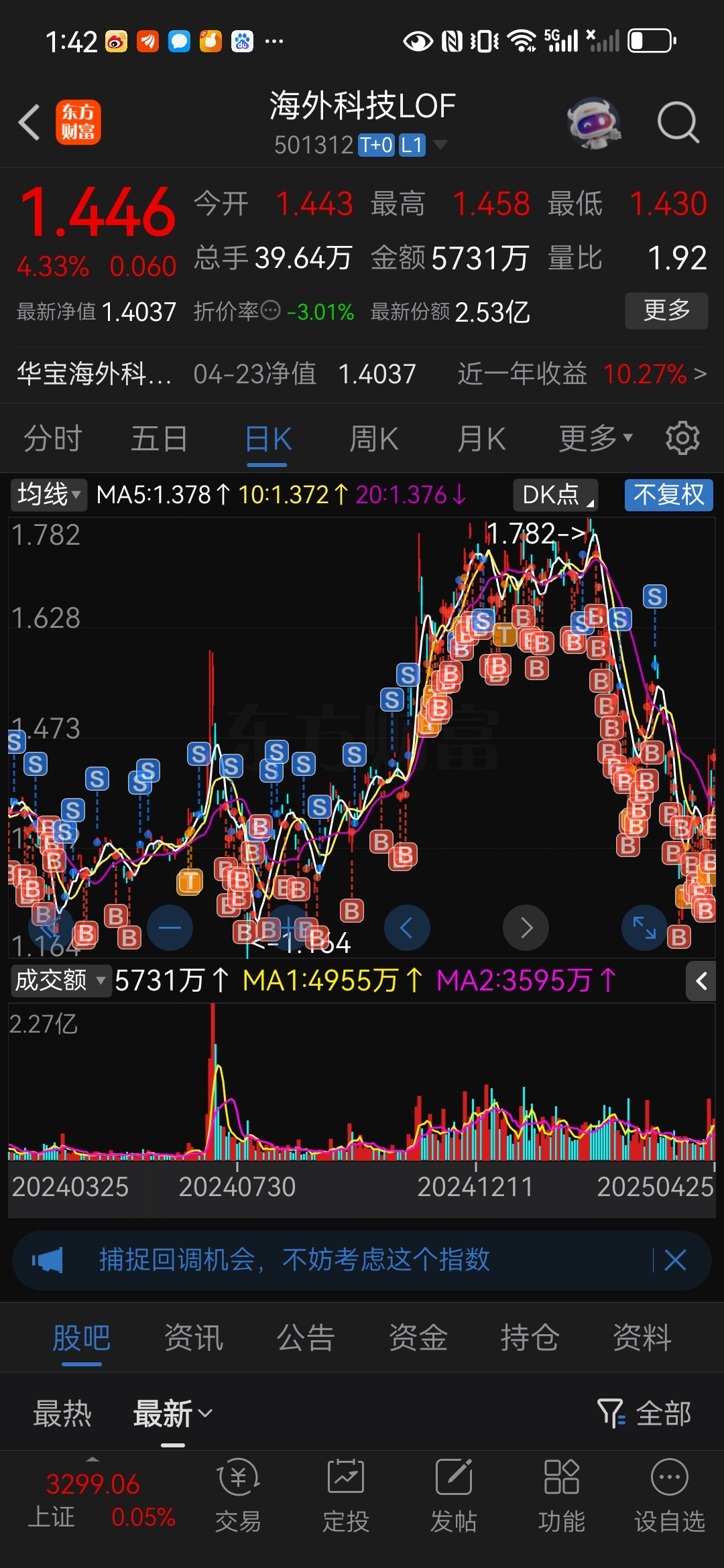Open 资料 profile tab
Viewport: 724px width, 1568px height.
pyautogui.click(x=642, y=1337)
